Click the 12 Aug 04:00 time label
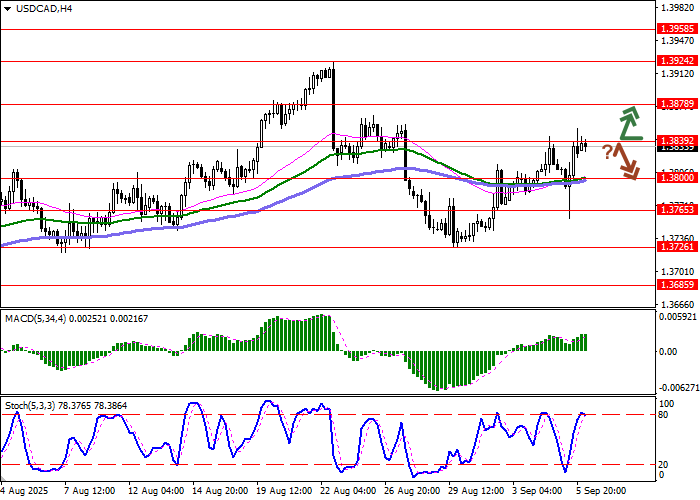Screen dimensions: 700x500 click(x=155, y=491)
